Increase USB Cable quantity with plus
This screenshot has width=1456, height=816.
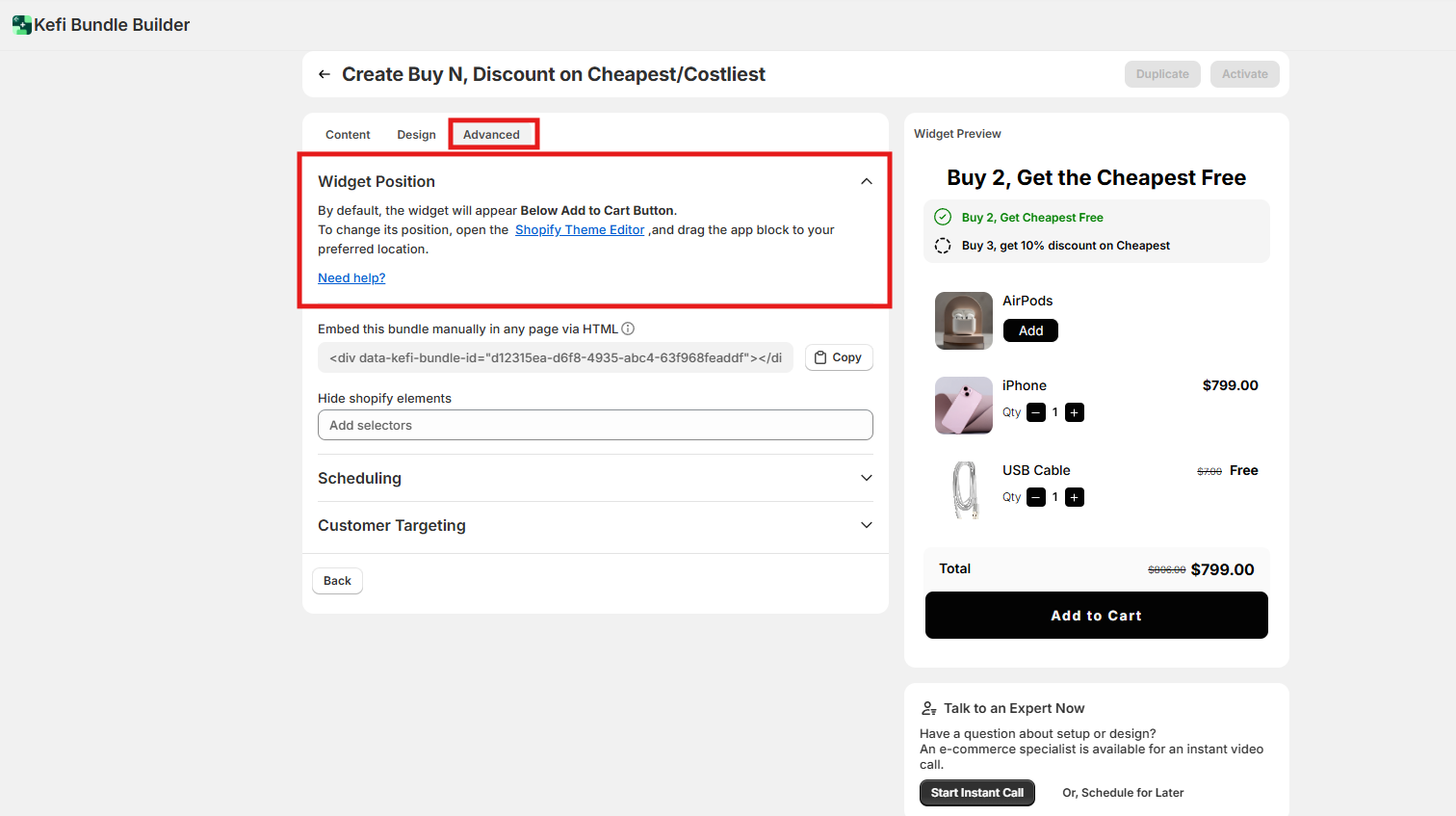(1075, 497)
